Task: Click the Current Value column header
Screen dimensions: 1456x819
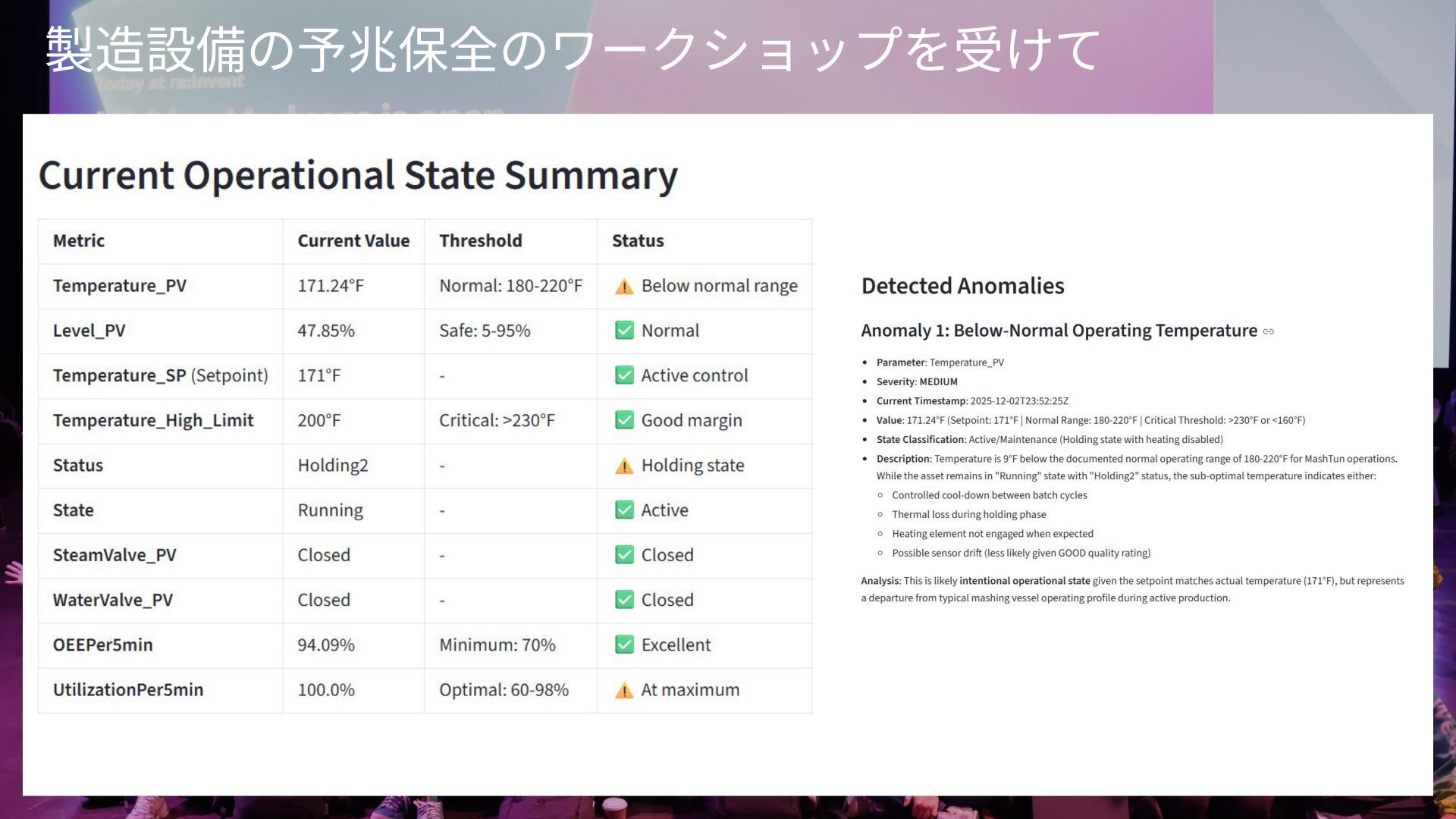Action: coord(353,241)
